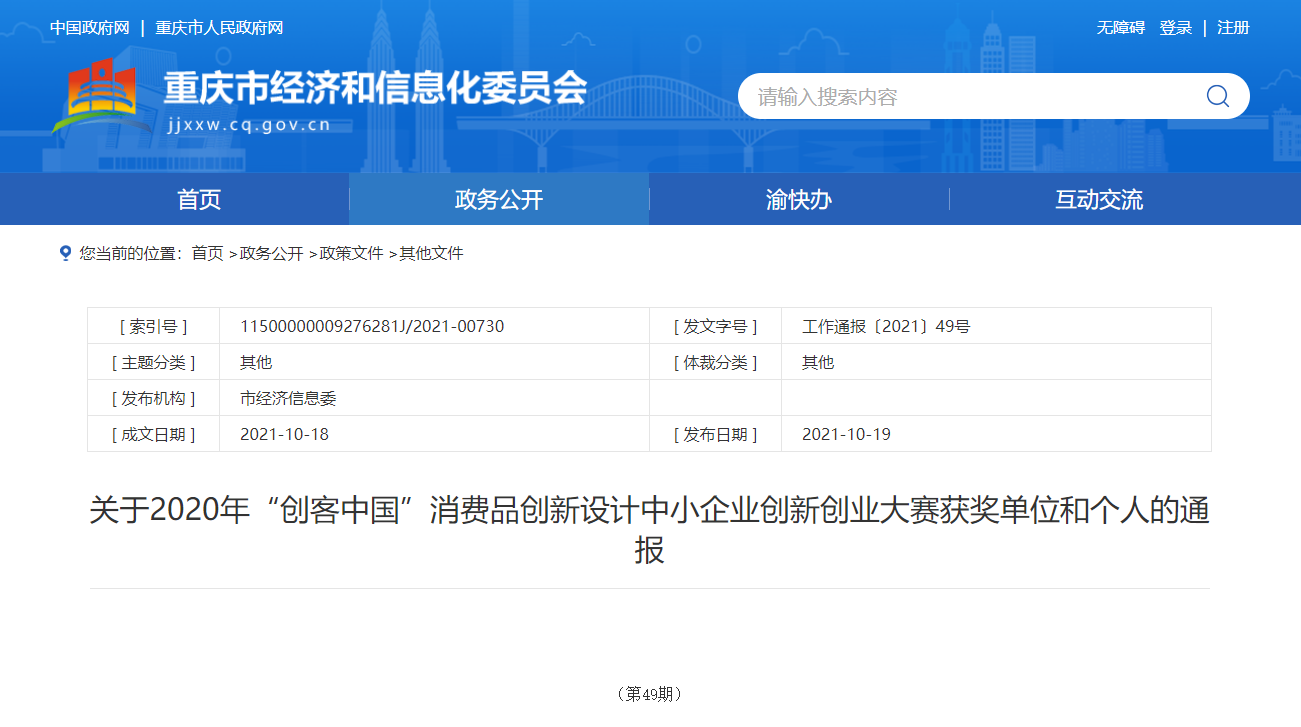1301x727 pixels.
Task: Click the 登录 login link
Action: (x=1175, y=28)
